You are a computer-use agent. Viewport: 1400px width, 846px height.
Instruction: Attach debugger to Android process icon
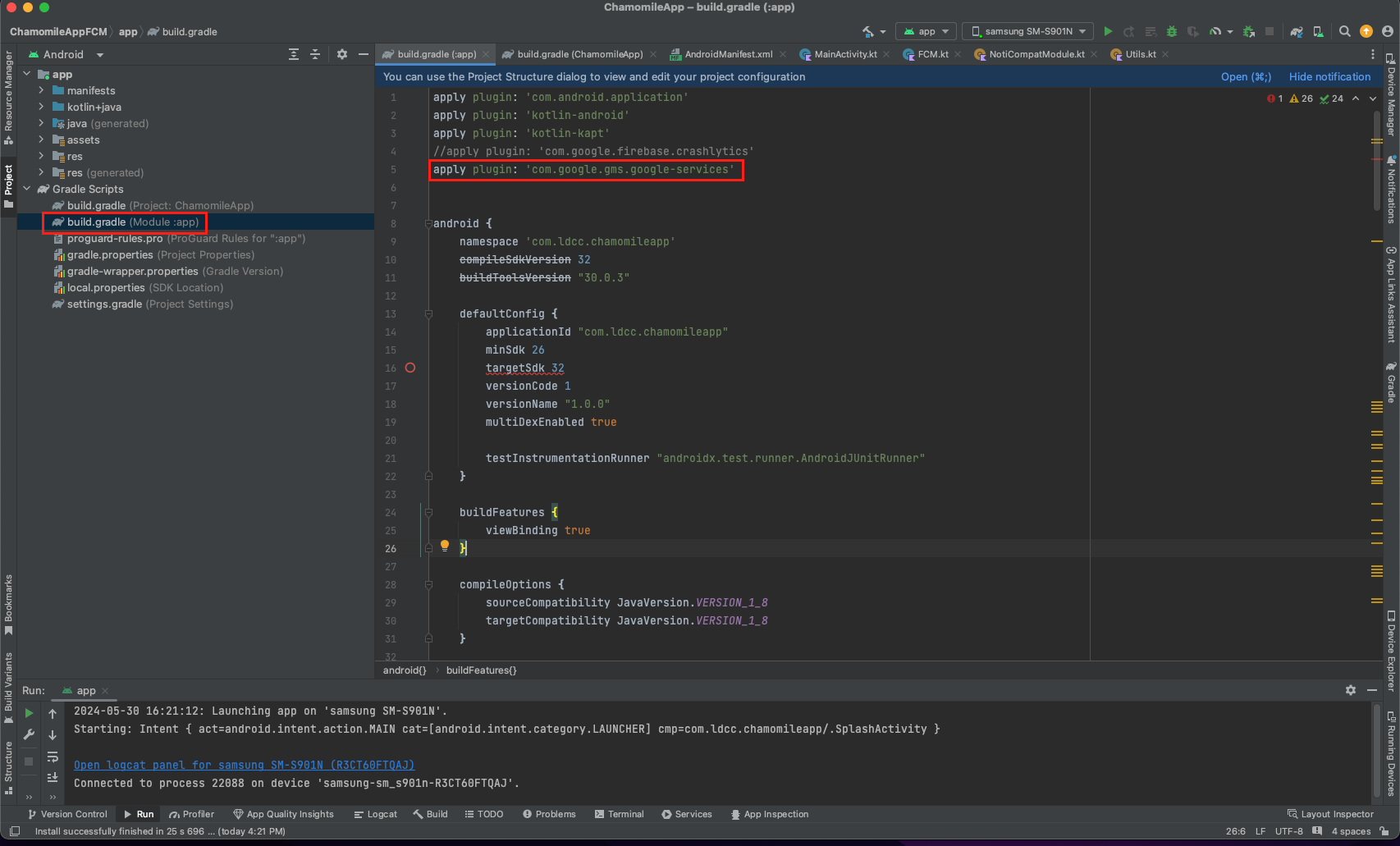(1249, 31)
